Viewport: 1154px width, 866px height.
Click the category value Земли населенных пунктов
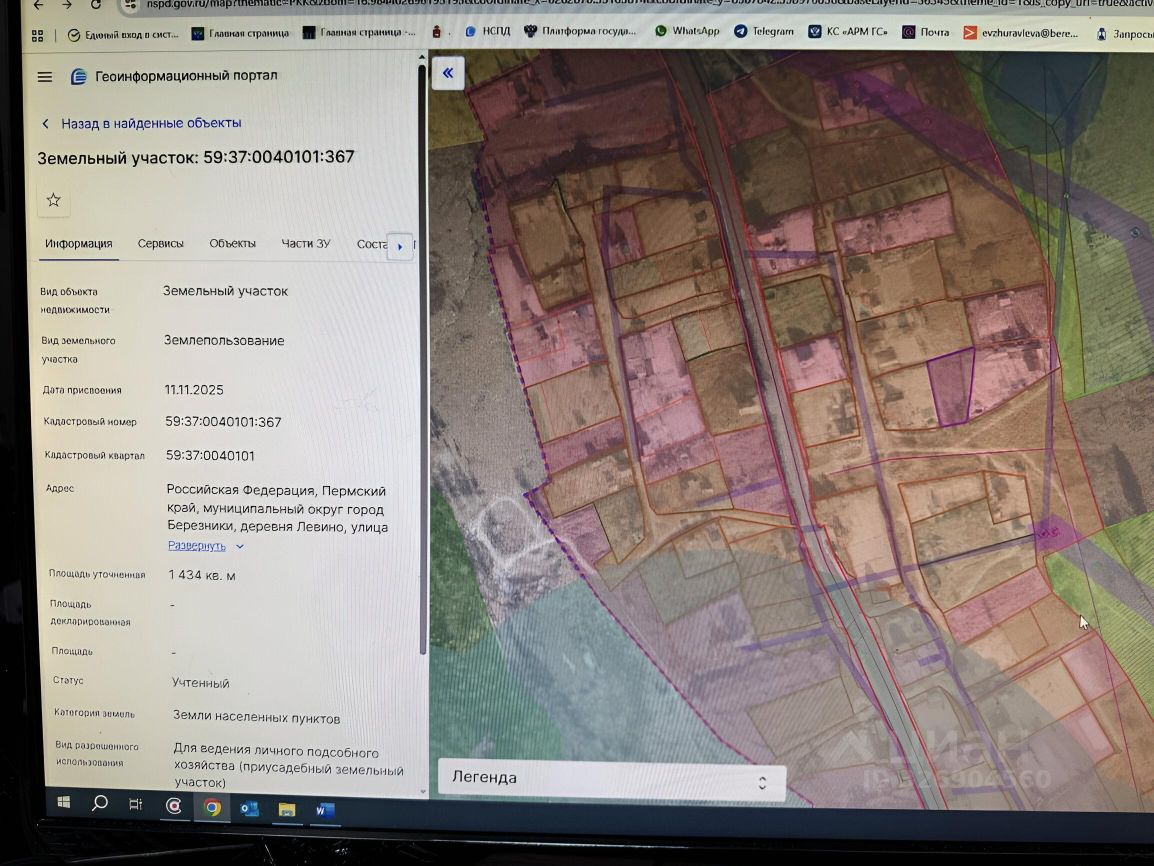pyautogui.click(x=256, y=718)
